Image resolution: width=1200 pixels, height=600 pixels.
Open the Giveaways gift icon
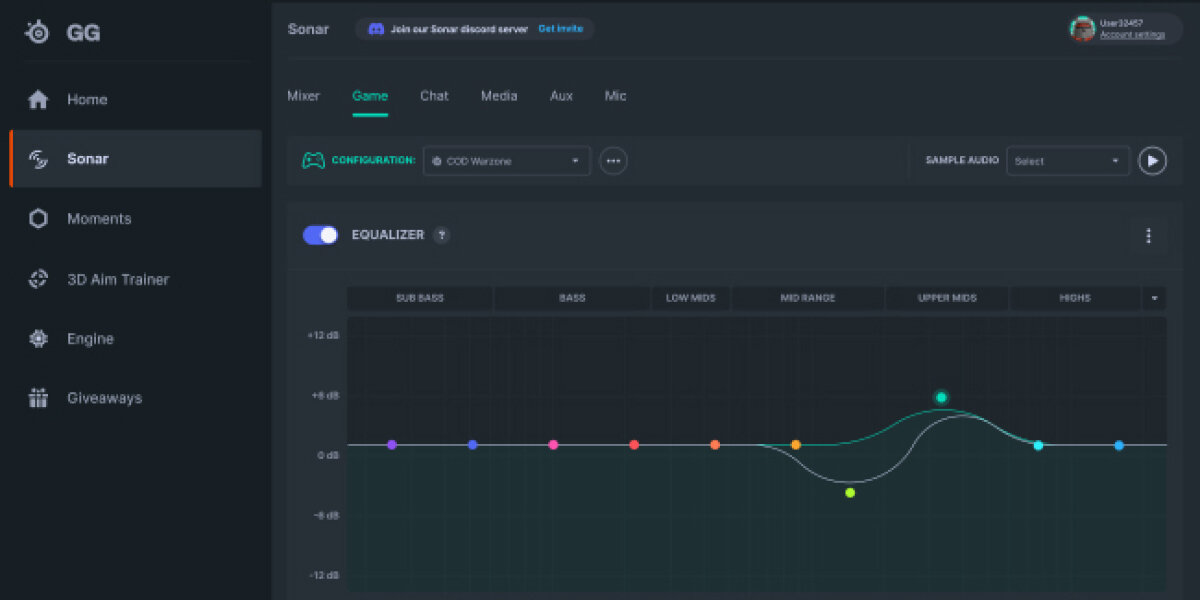click(38, 398)
